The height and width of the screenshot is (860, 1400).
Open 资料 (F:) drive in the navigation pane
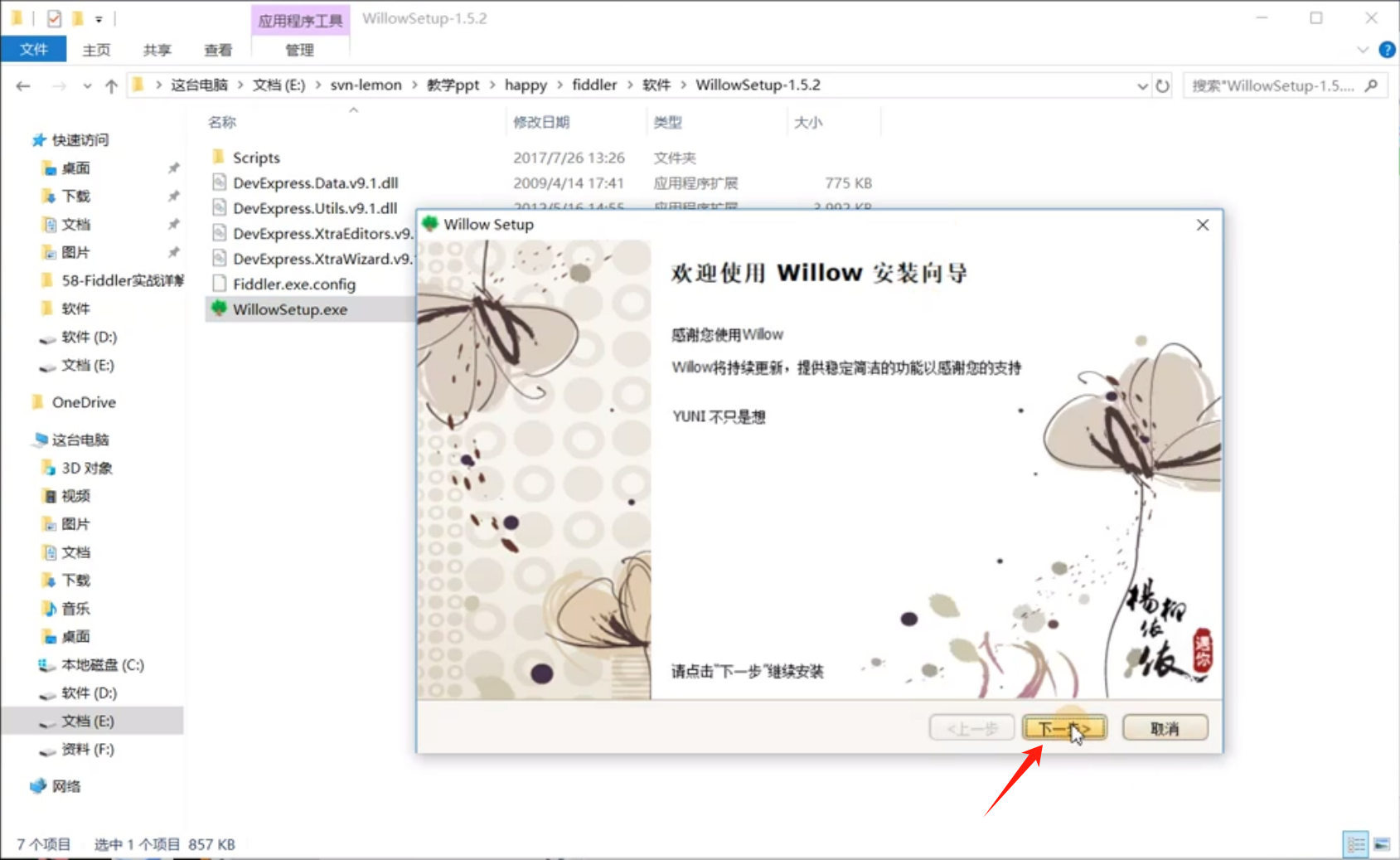87,750
